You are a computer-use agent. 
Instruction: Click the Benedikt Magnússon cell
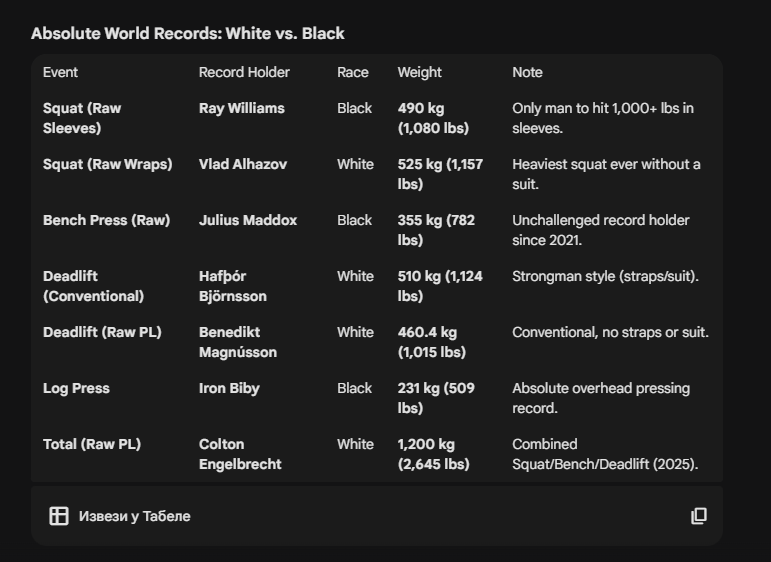pos(237,342)
